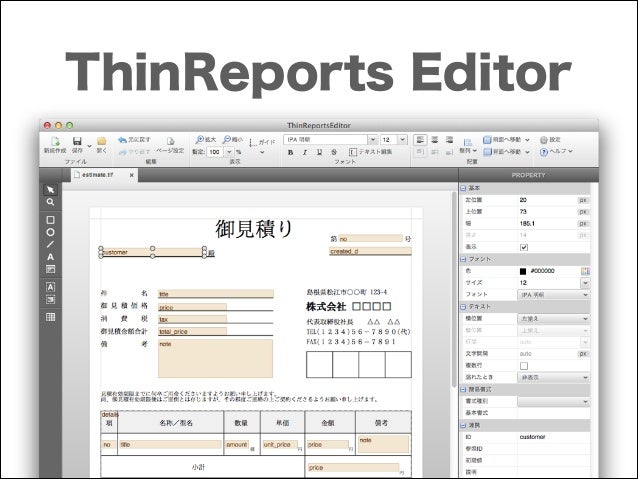Click the vertical scrollbar of the canvas
Image resolution: width=638 pixels, height=479 pixels.
454,289
